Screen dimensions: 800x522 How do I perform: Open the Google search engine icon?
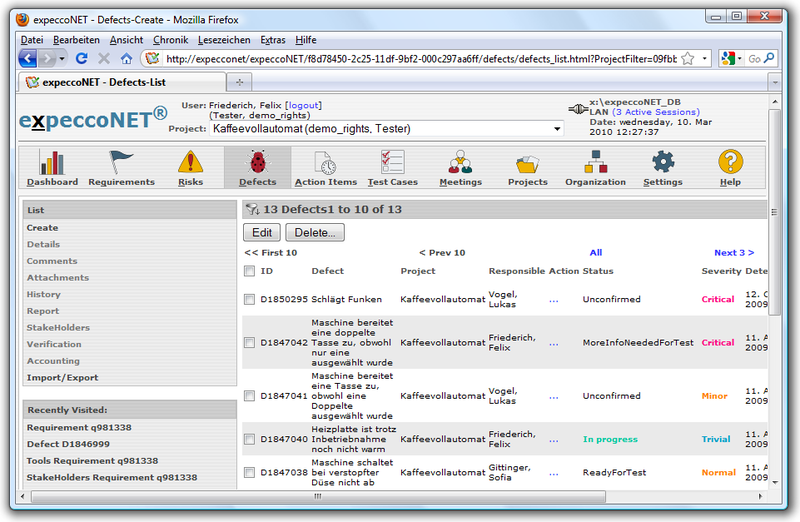point(728,59)
